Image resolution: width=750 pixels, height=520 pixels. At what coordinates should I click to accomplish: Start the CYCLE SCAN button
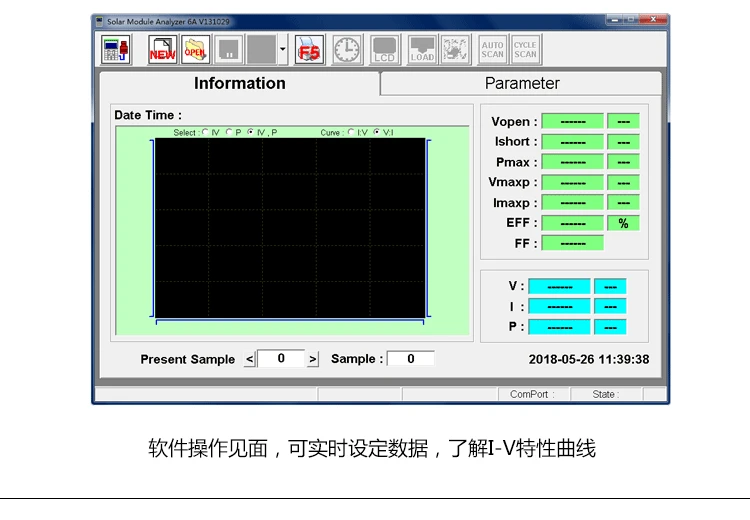click(525, 50)
